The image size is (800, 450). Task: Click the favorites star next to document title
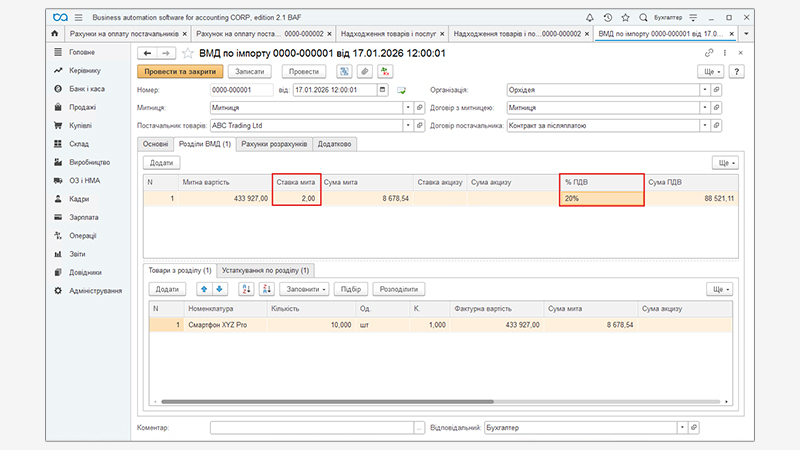click(187, 53)
